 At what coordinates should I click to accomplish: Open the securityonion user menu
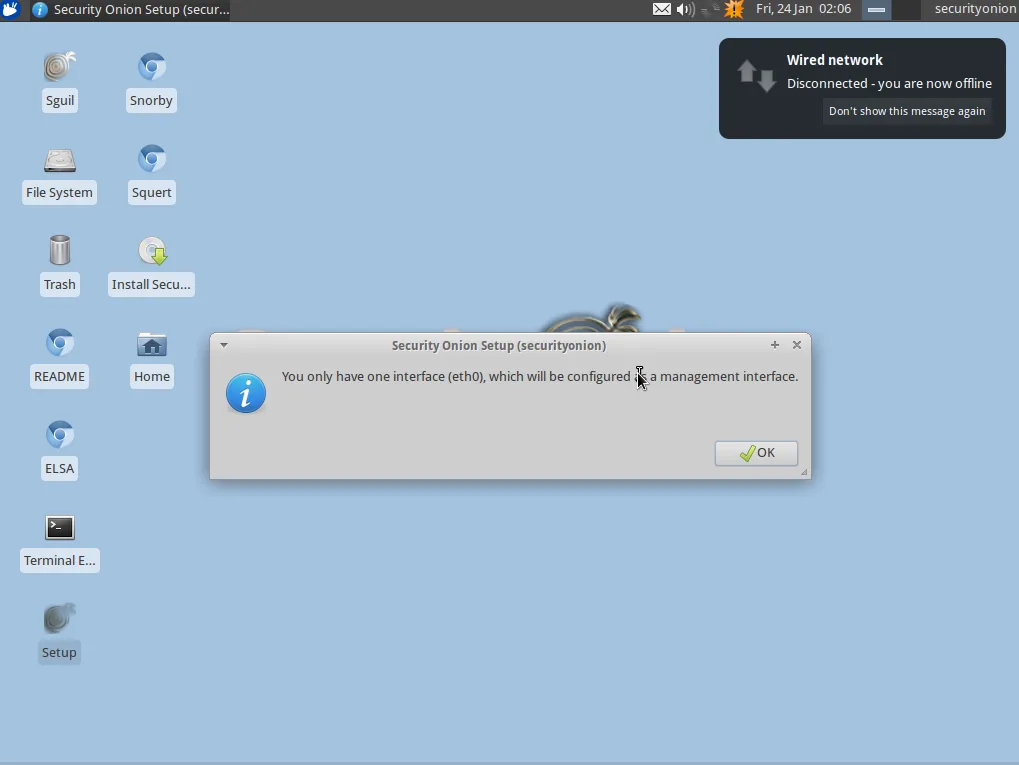[x=975, y=9]
